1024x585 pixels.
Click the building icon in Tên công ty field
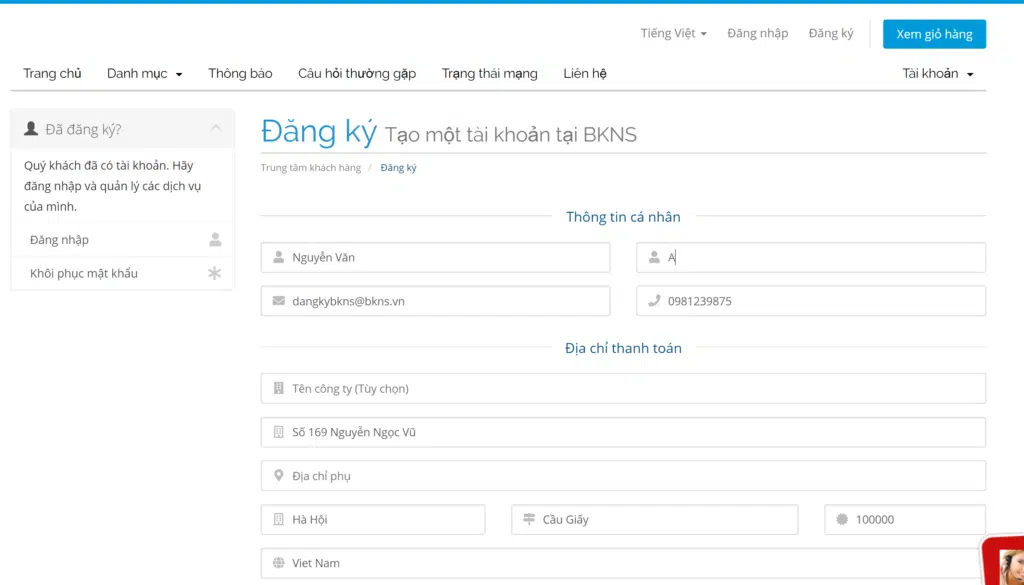pos(278,388)
